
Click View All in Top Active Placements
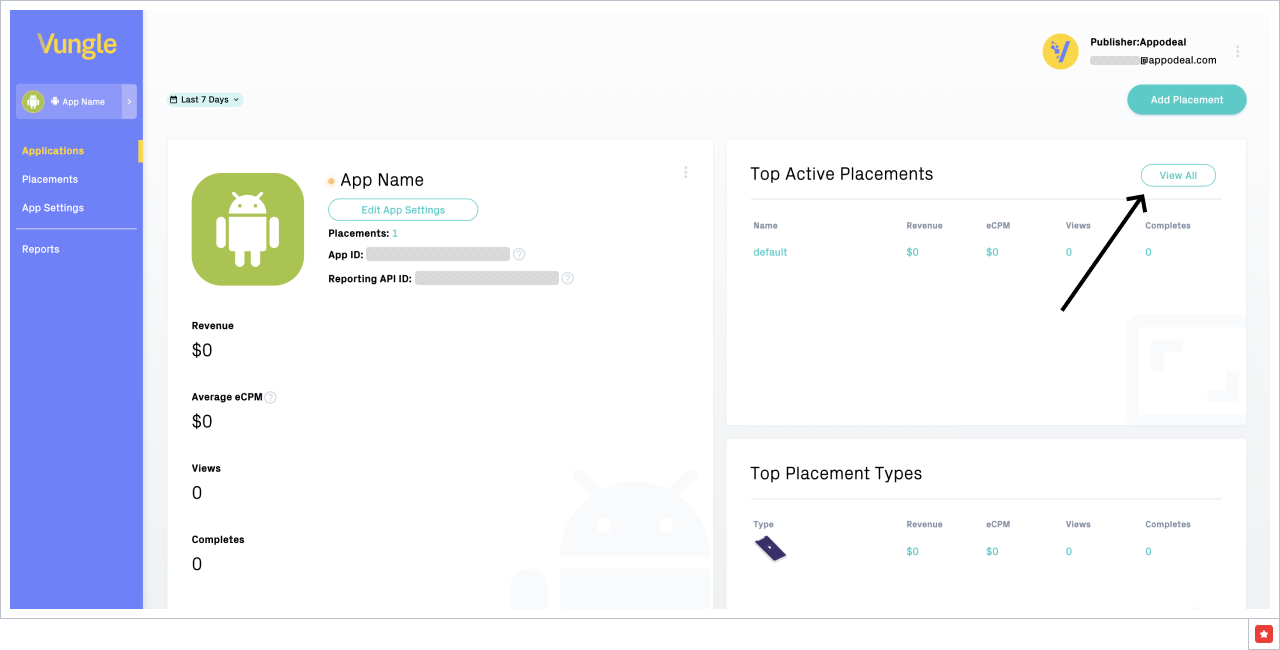(x=1178, y=176)
